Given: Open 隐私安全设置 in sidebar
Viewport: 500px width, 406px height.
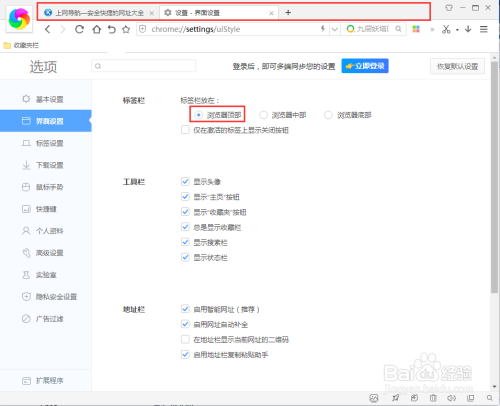Looking at the screenshot, I should pos(46,297).
